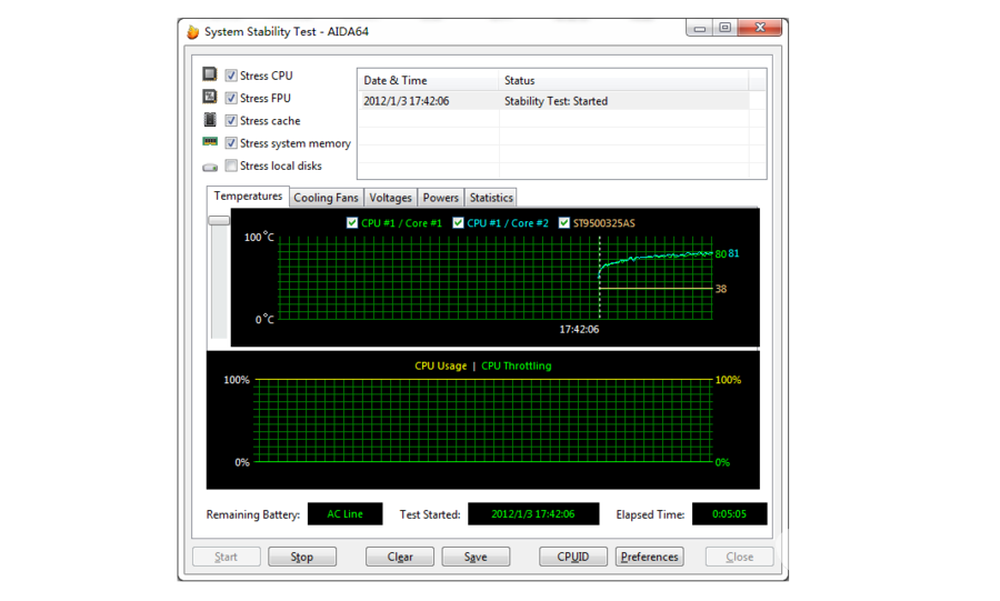The image size is (1000, 601).
Task: Click the Status column header
Action: click(x=623, y=80)
